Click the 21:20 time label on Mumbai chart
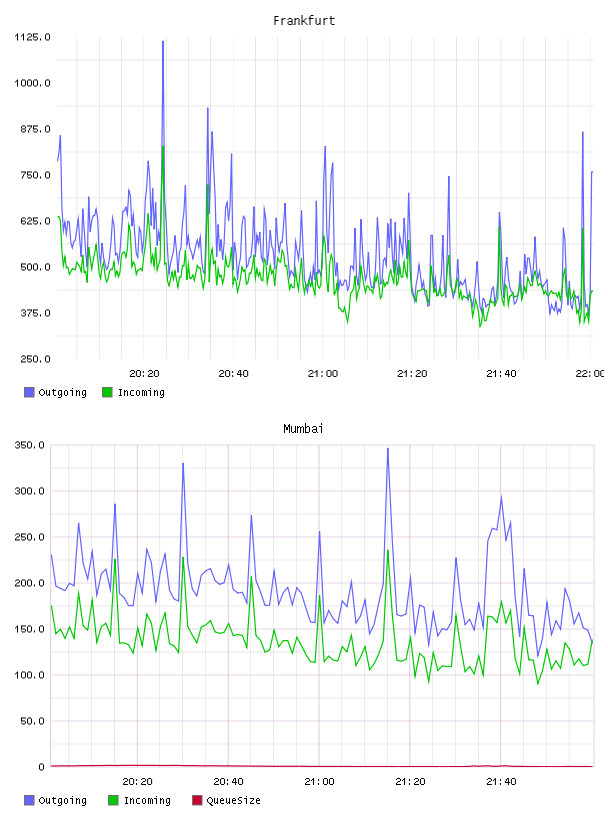Viewport: 608px width, 816px height. (x=410, y=782)
